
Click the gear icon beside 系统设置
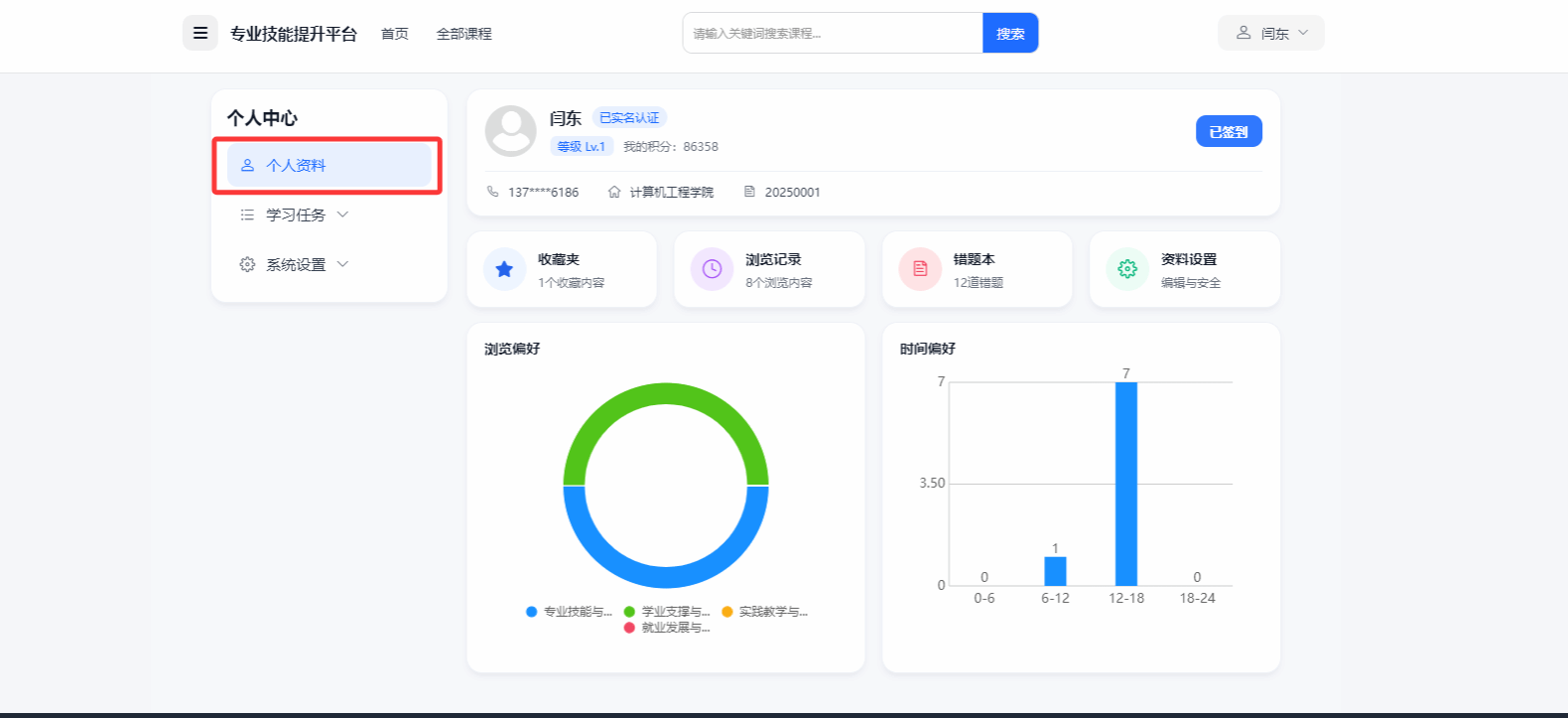click(247, 264)
